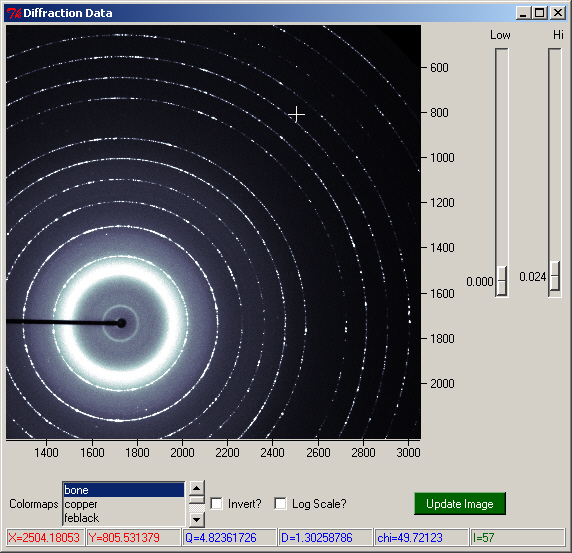Viewport: 572px width, 553px height.
Task: Click the Hi intensity slider handle
Action: (555, 276)
